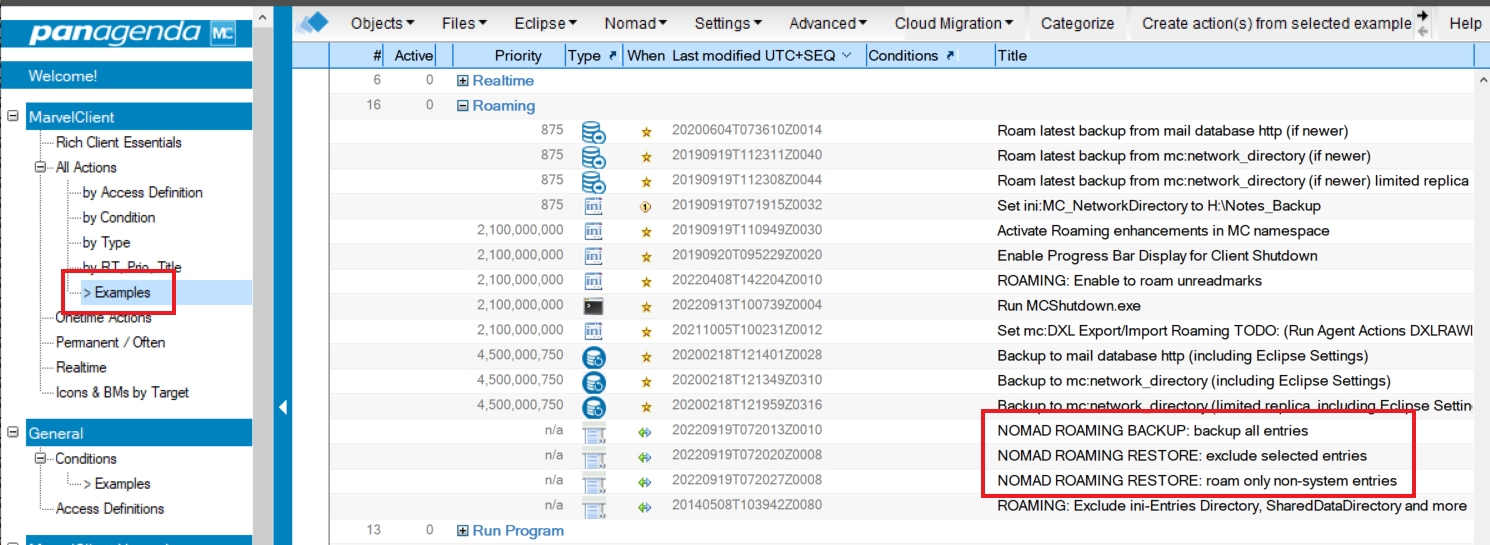Click star icon of Run MCShutdown.exe row

[x=646, y=306]
